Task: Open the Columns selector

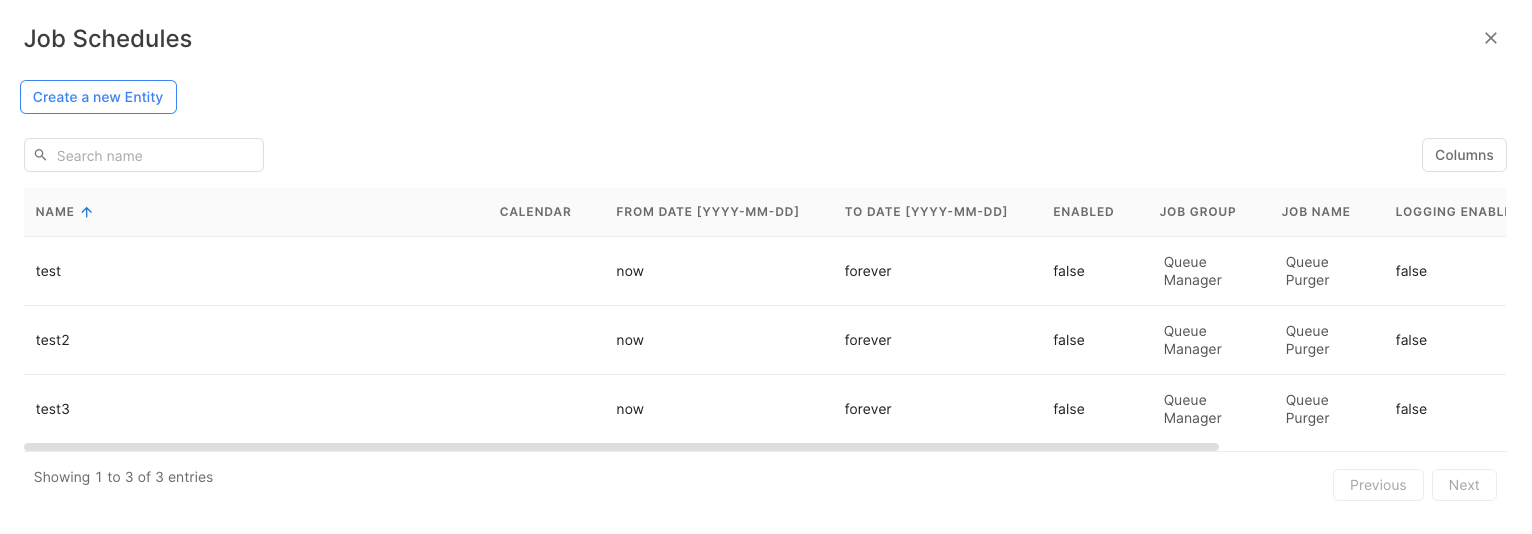Action: click(1463, 155)
